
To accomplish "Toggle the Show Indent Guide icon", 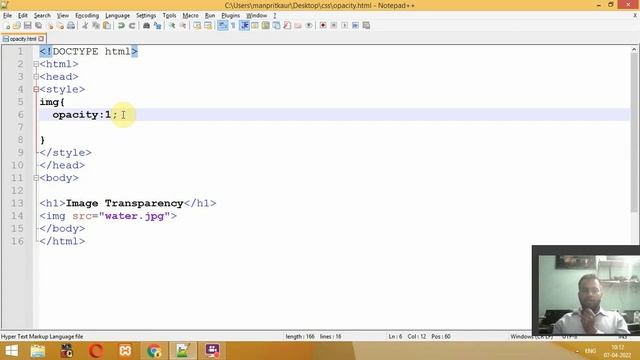I will pyautogui.click(x=244, y=26).
